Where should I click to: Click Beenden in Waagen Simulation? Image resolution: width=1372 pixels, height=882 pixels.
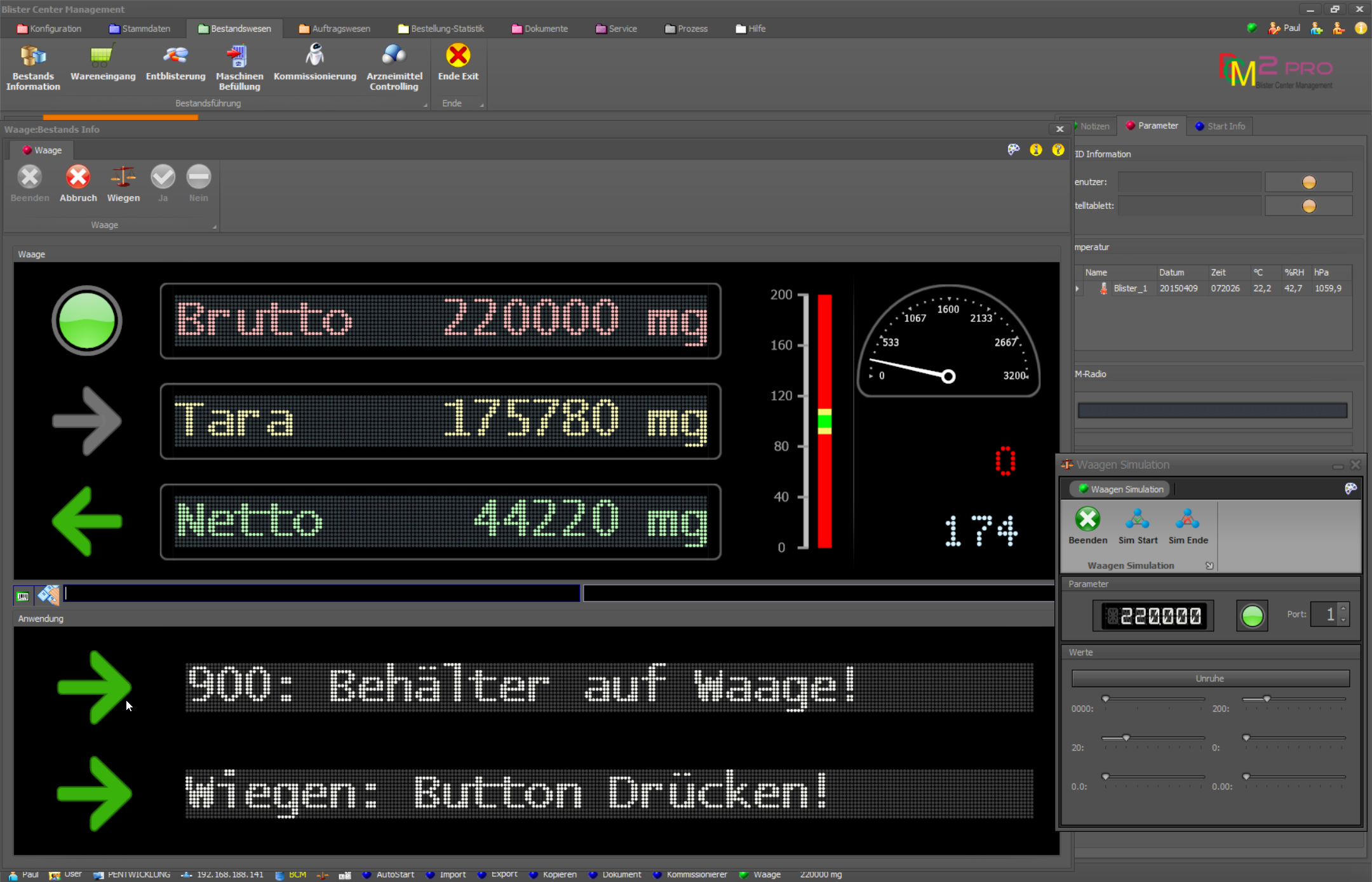[1087, 520]
